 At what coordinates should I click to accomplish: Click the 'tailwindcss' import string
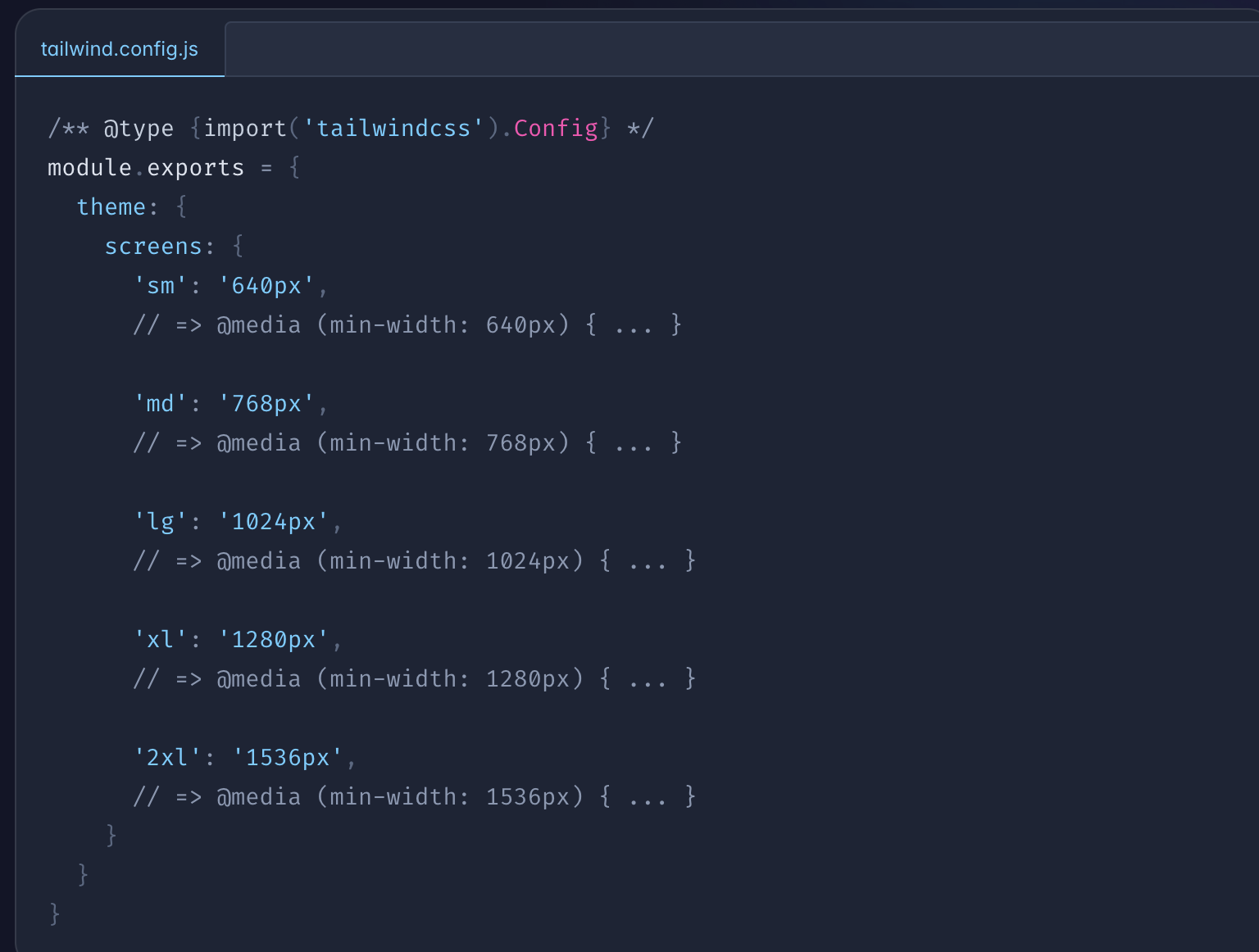393,129
